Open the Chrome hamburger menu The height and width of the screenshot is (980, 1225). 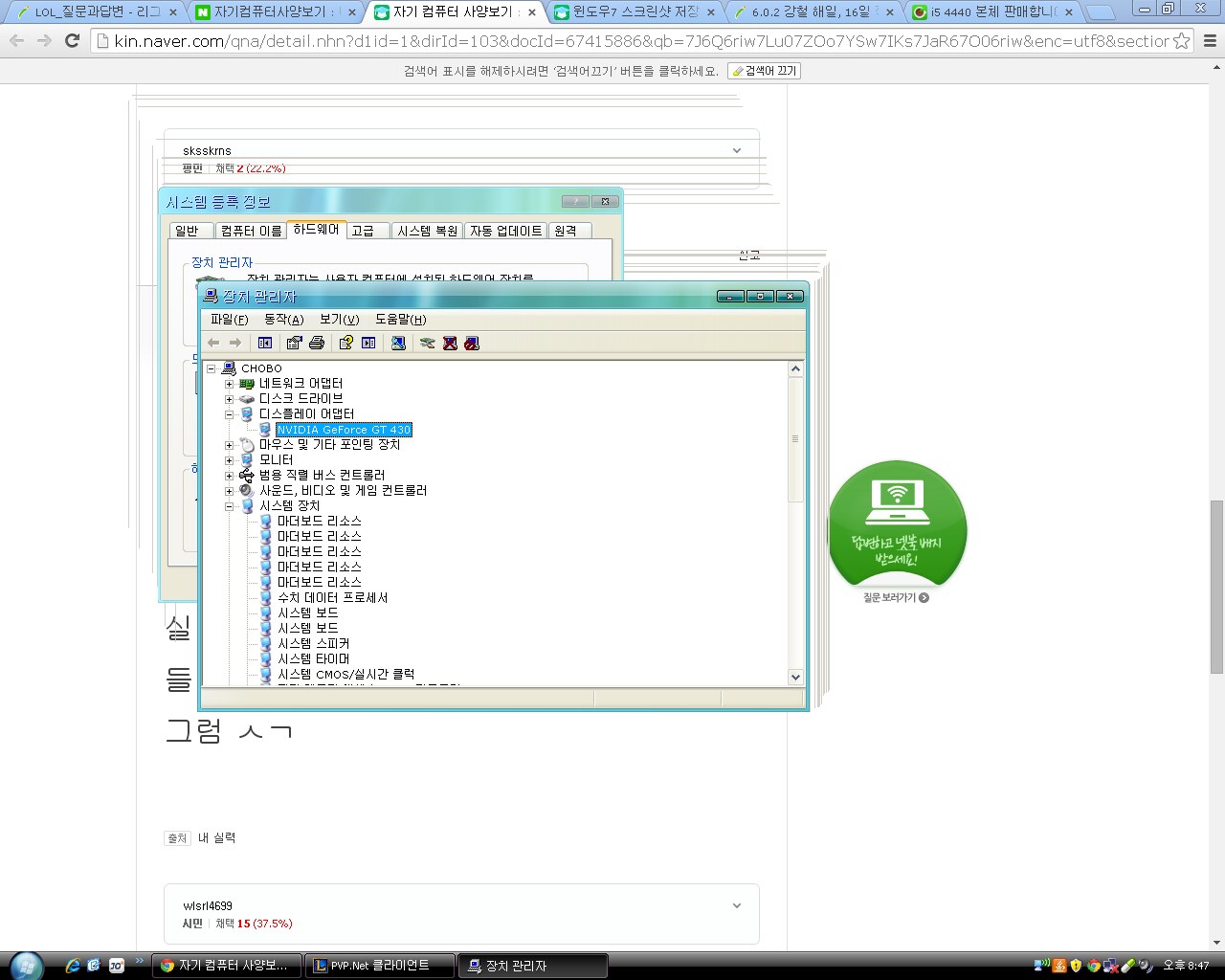click(1210, 41)
